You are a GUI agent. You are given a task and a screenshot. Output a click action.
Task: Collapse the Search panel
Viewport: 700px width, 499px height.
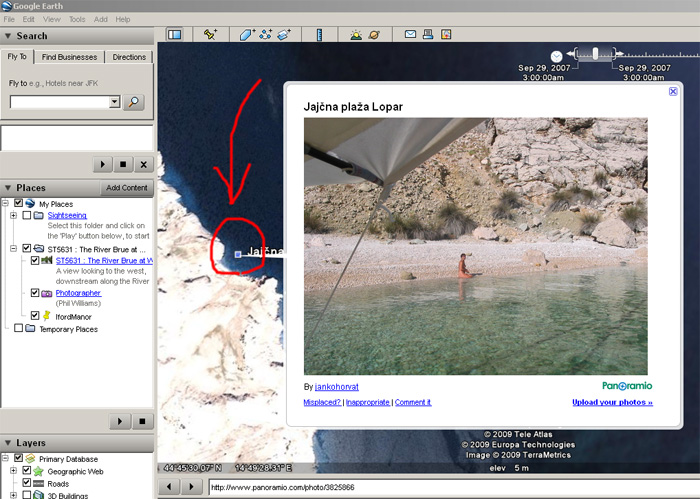pyautogui.click(x=8, y=36)
